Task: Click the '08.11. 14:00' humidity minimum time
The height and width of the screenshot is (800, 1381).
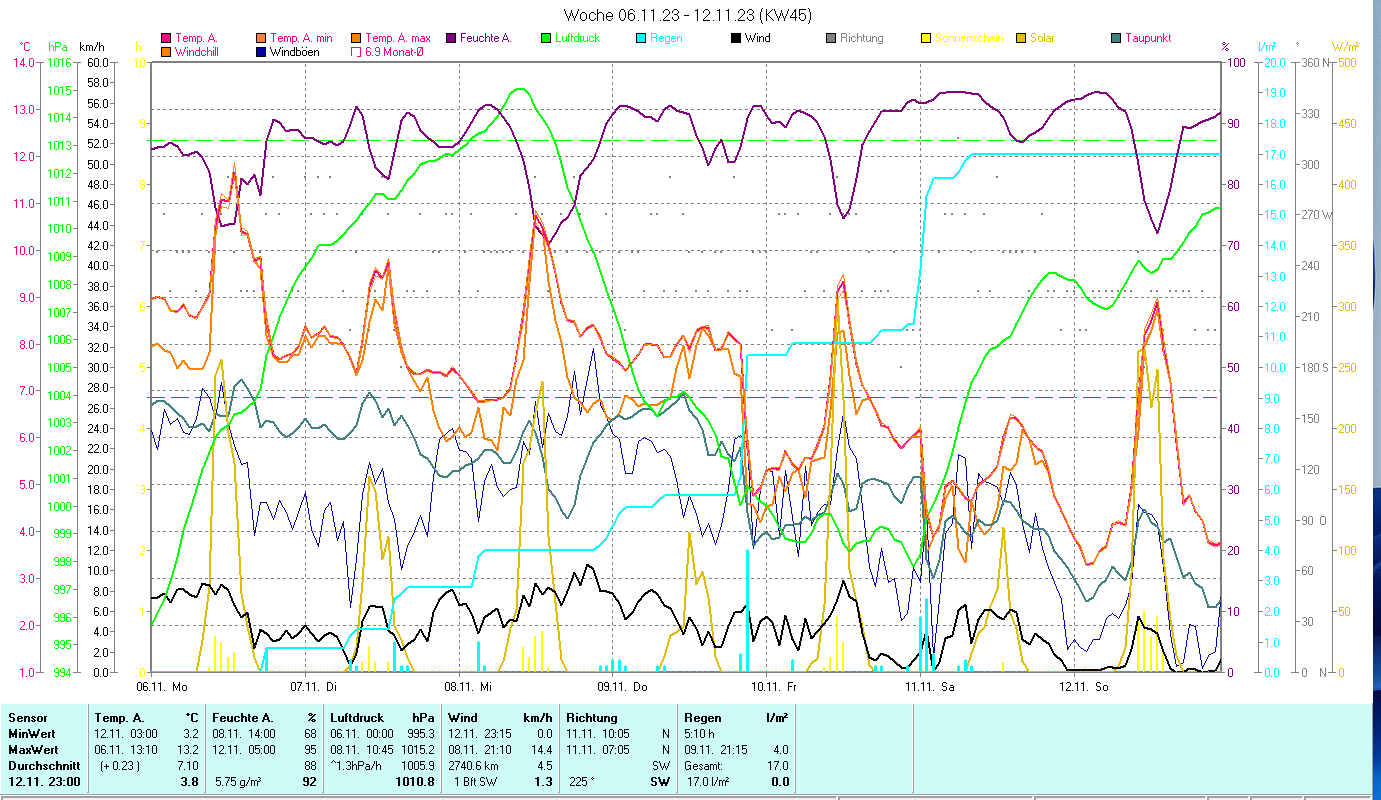Action: [244, 734]
